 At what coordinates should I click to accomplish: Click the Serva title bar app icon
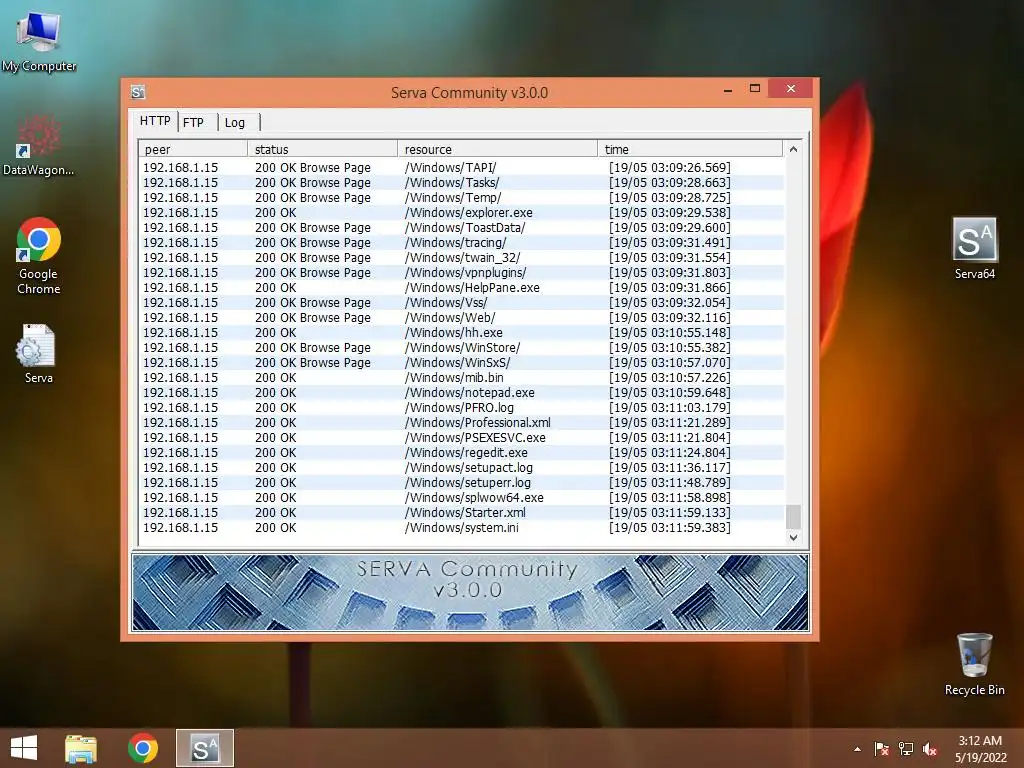coord(138,92)
